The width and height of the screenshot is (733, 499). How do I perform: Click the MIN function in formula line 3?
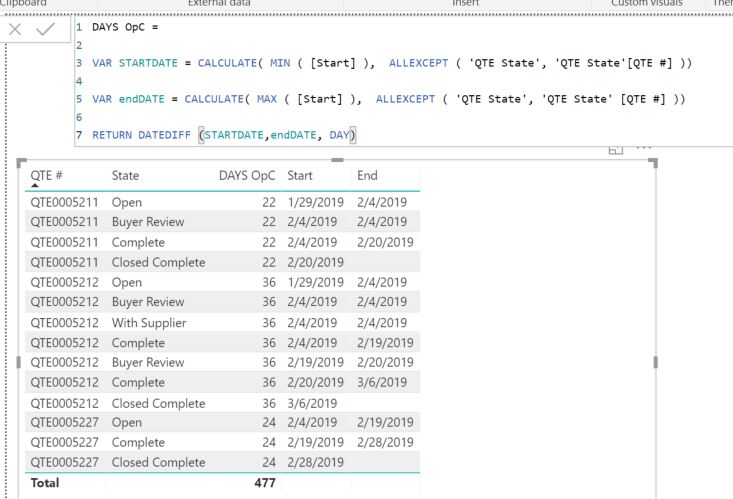click(x=280, y=63)
